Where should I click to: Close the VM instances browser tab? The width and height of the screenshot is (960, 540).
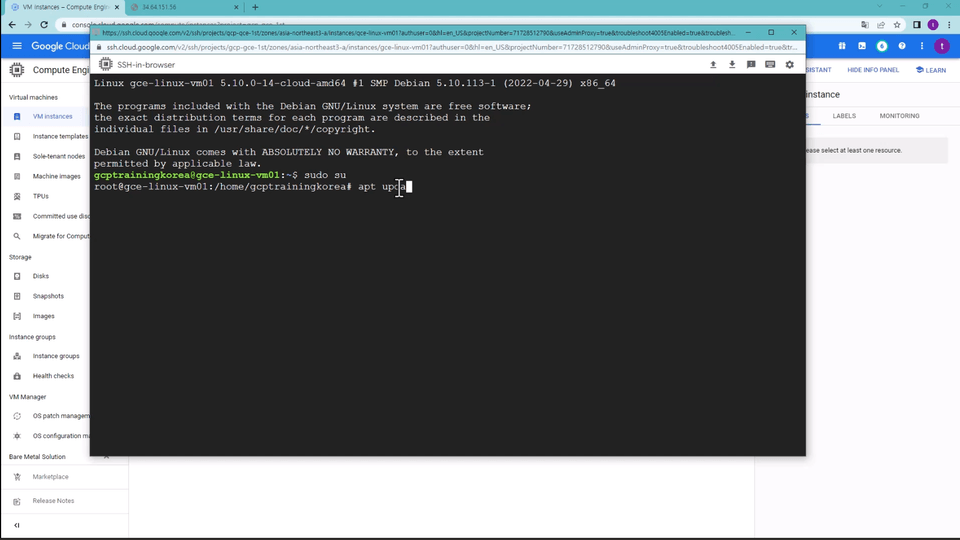(117, 7)
